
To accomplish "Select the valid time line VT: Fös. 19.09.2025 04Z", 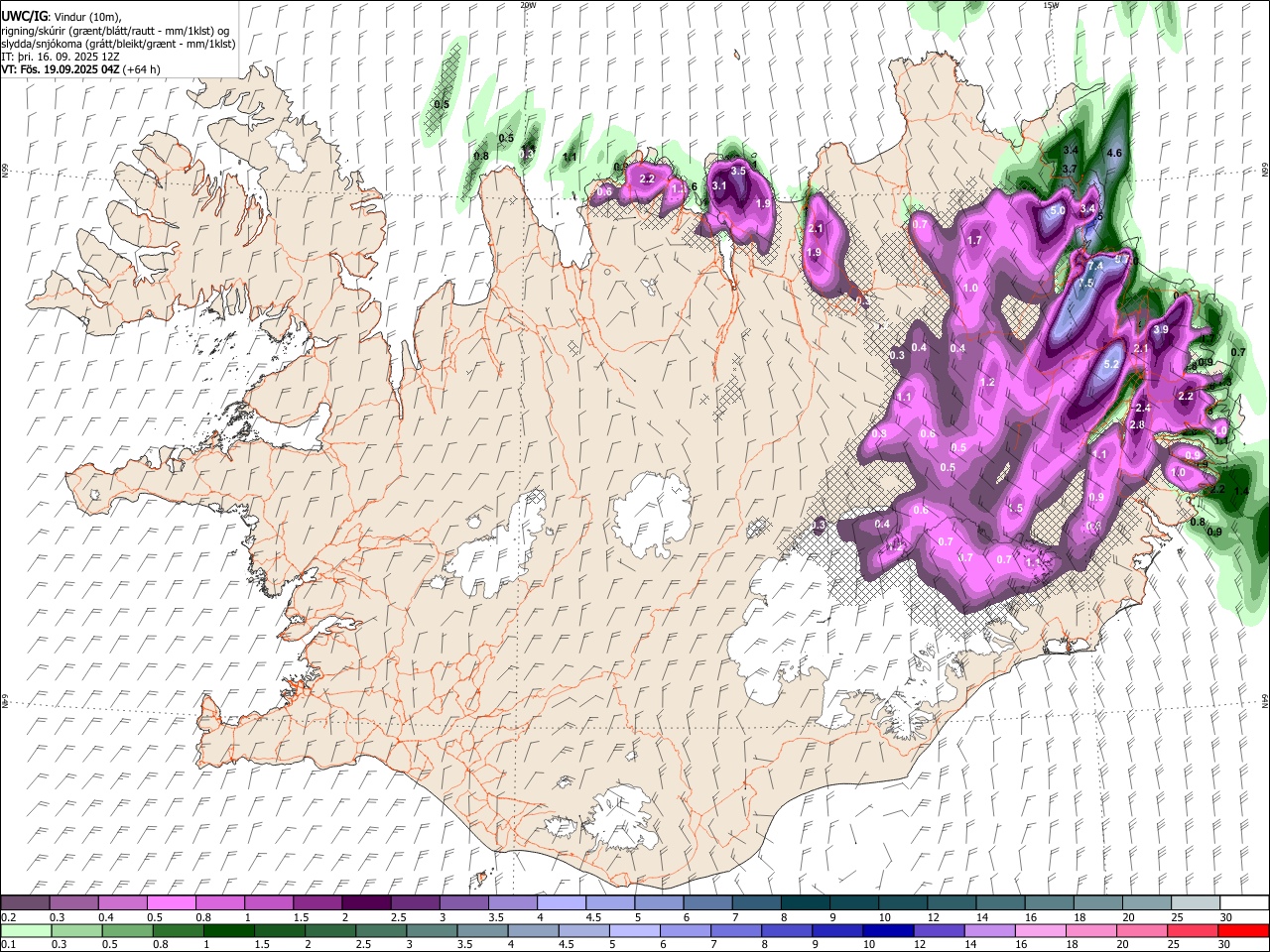I will point(62,69).
